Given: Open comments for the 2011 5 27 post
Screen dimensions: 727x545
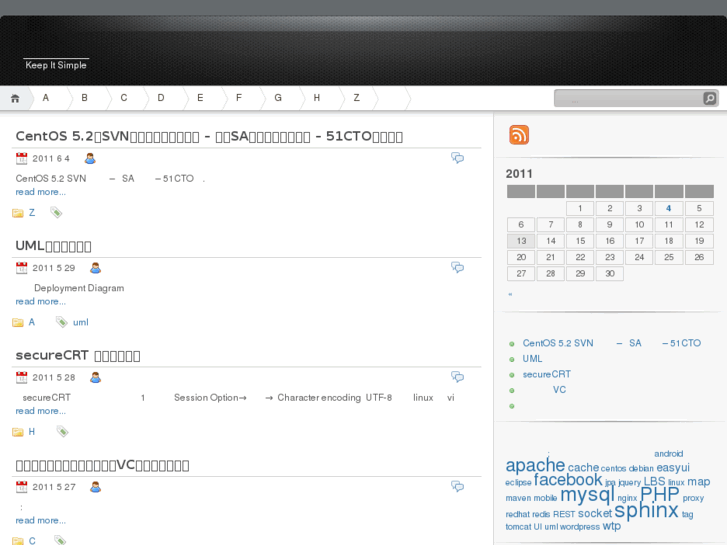Looking at the screenshot, I should tap(457, 487).
